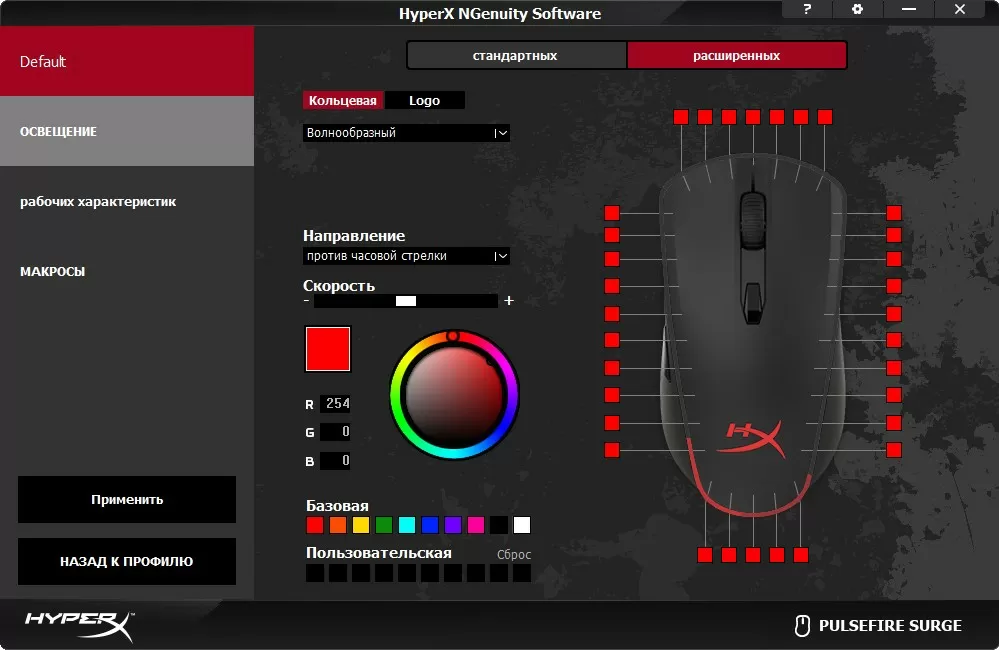Screen dimensions: 999x650
Task: Open the ОСВЕЩЕНИЕ lighting section
Action: click(127, 131)
